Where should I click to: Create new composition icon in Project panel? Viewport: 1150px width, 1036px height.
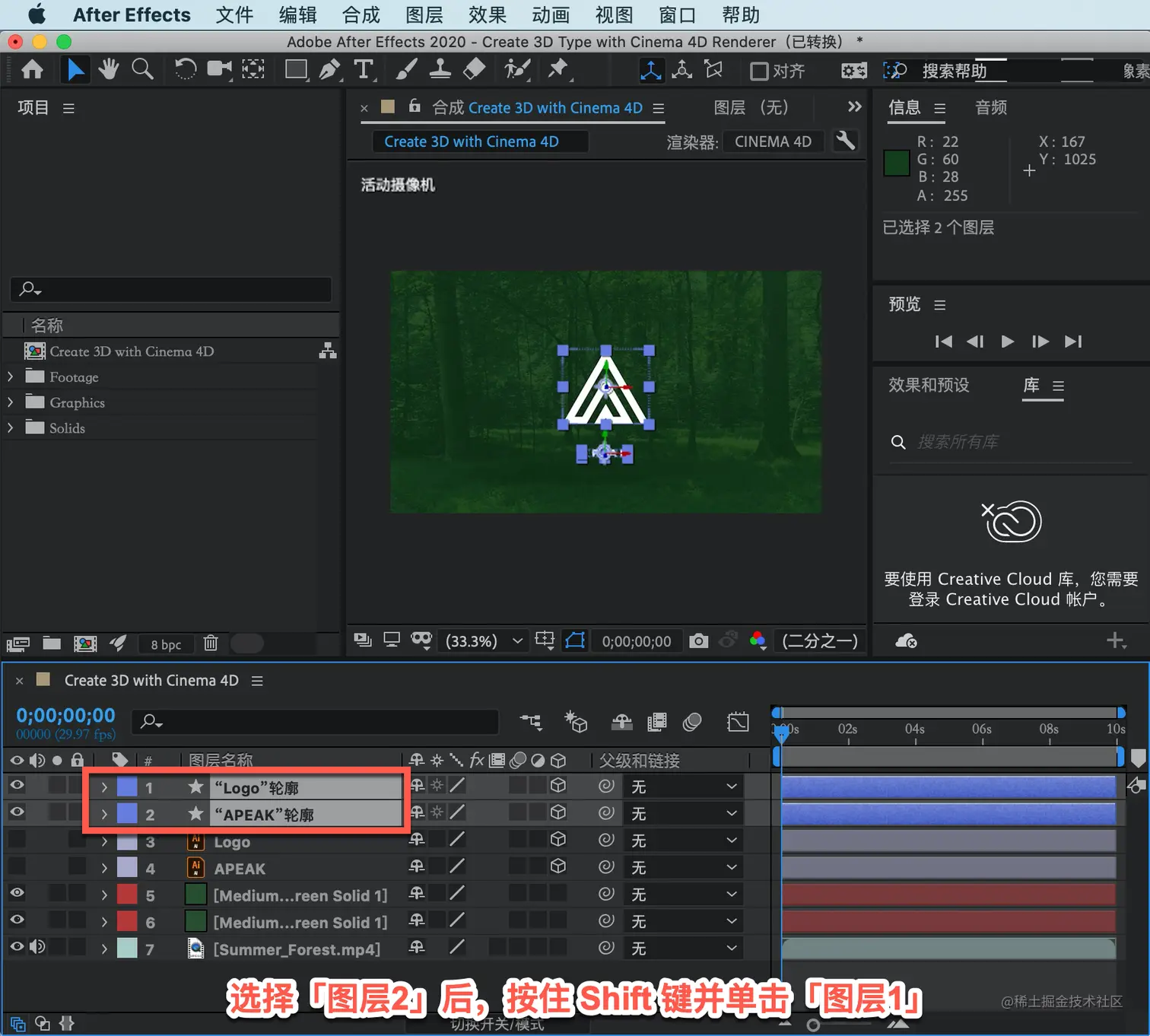tap(85, 644)
